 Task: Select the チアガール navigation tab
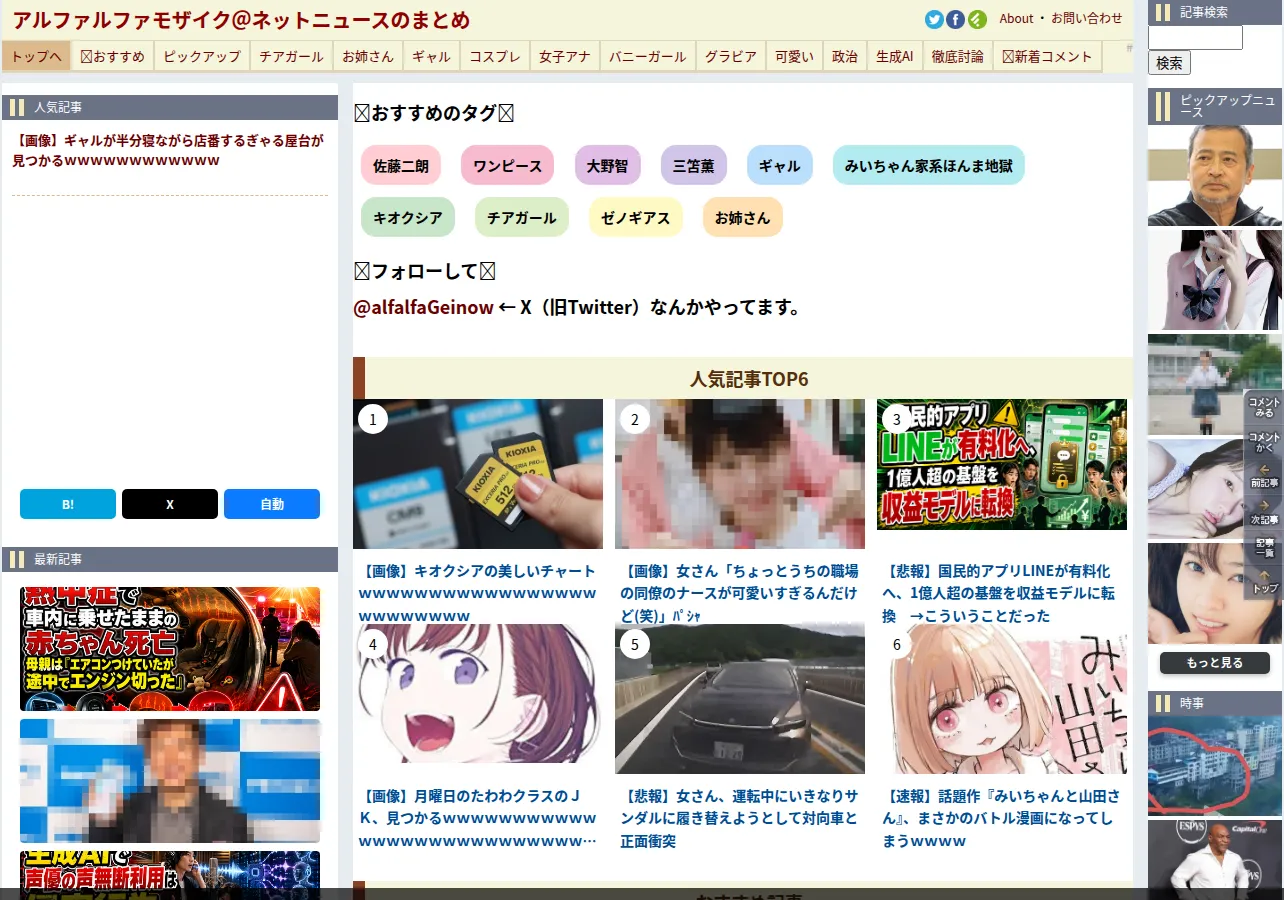point(291,57)
